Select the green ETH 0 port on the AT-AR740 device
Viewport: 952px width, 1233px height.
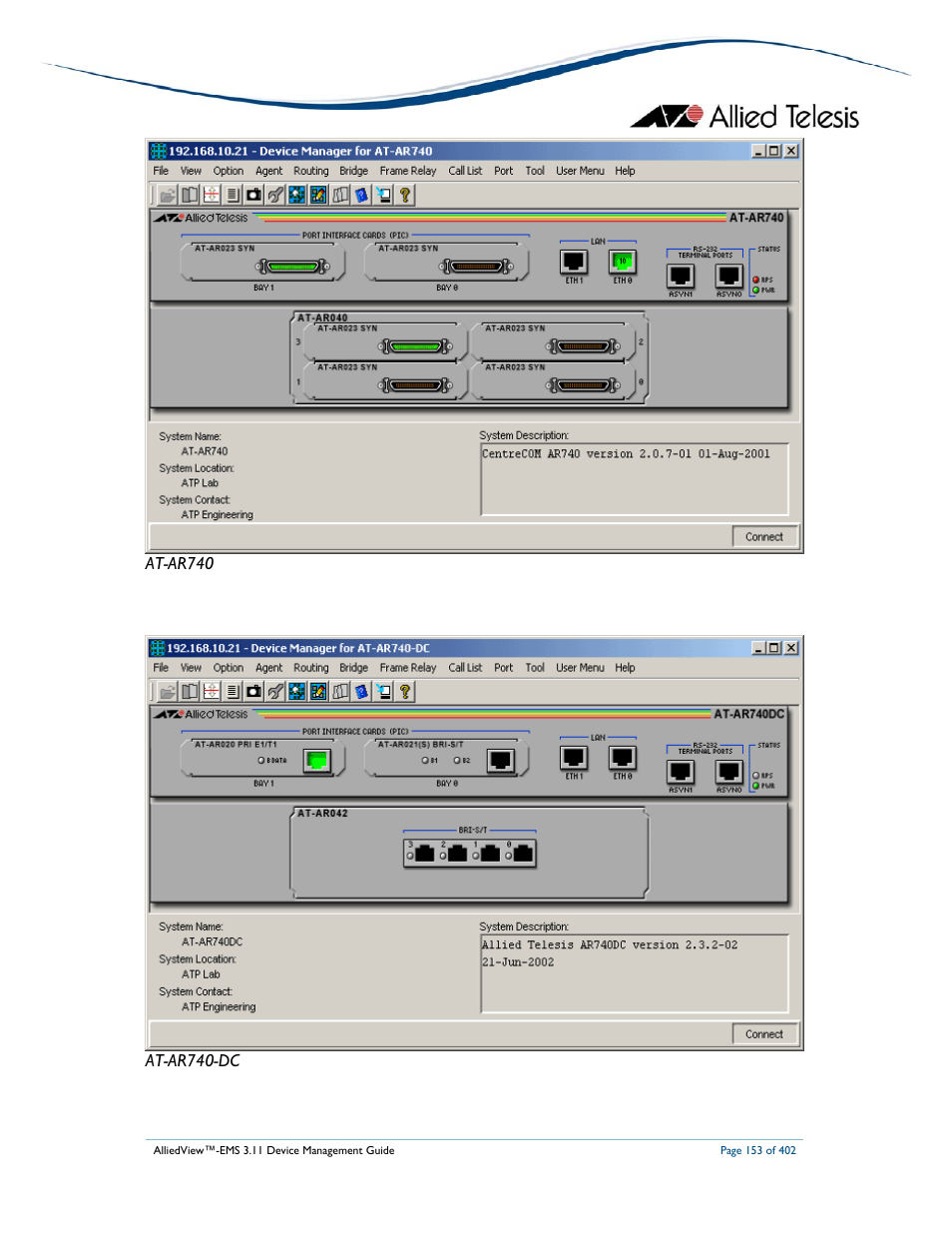622,262
